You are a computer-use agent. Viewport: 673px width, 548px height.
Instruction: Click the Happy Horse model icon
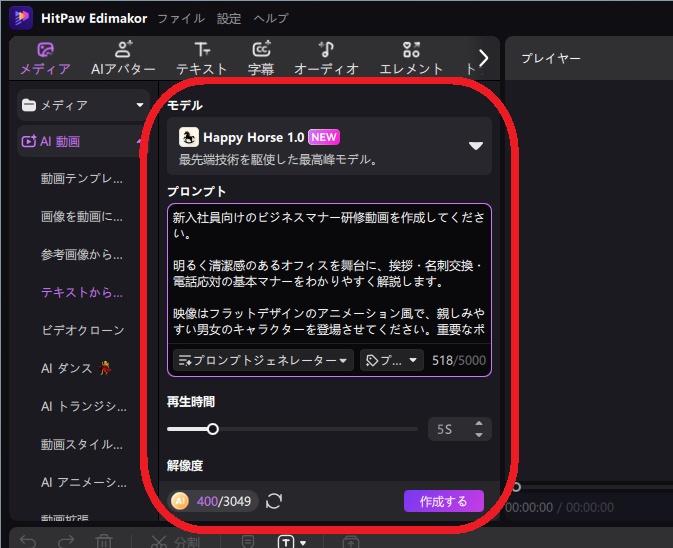click(188, 137)
